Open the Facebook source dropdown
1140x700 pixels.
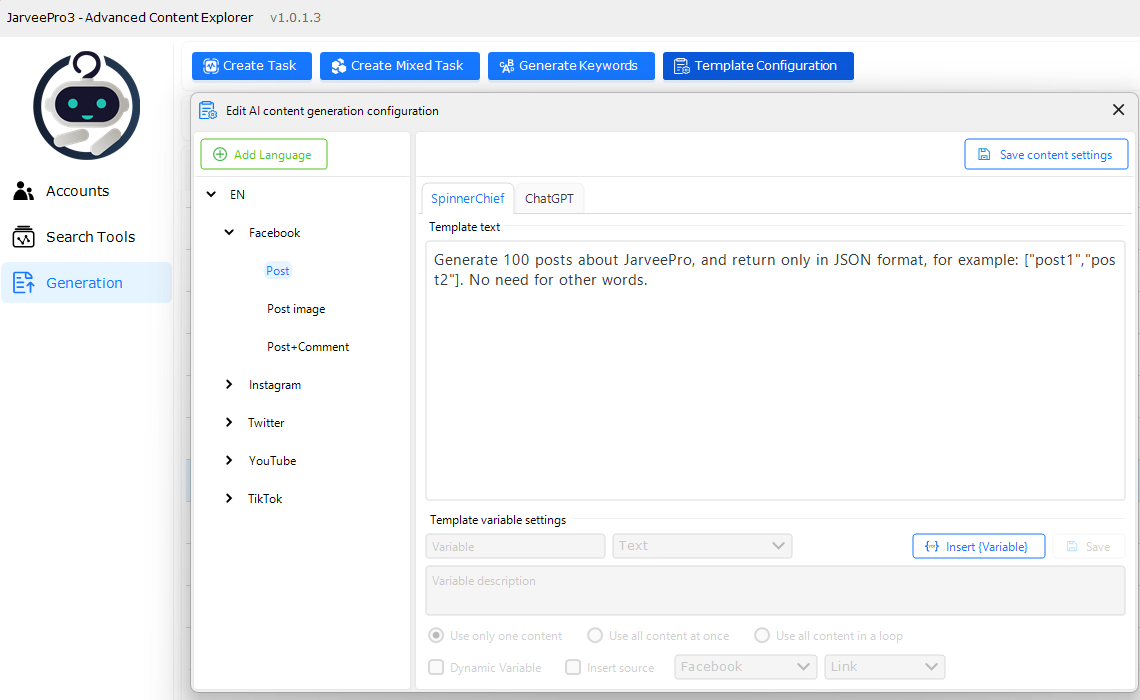(x=745, y=667)
